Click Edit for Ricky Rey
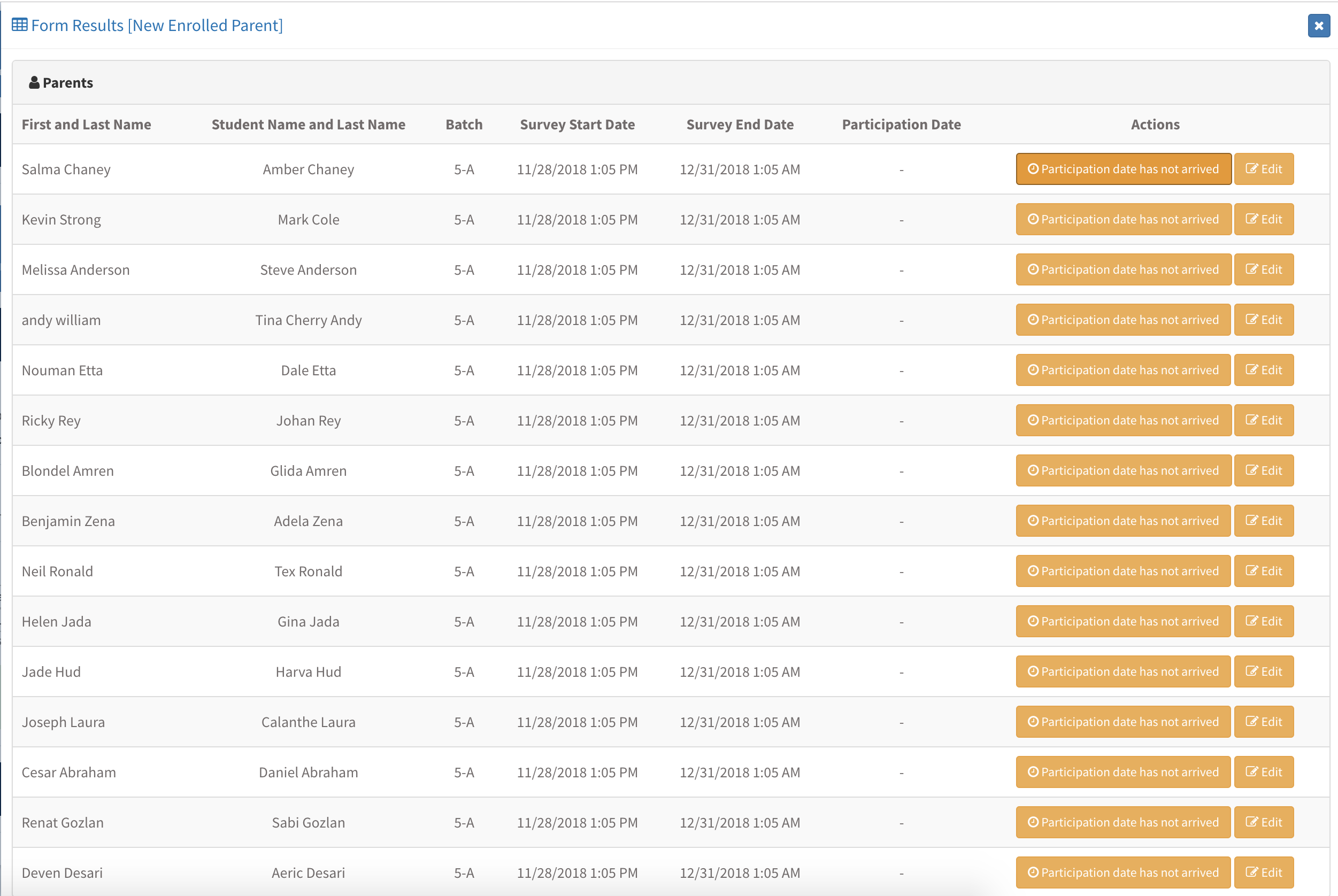The image size is (1338, 896). (1264, 421)
